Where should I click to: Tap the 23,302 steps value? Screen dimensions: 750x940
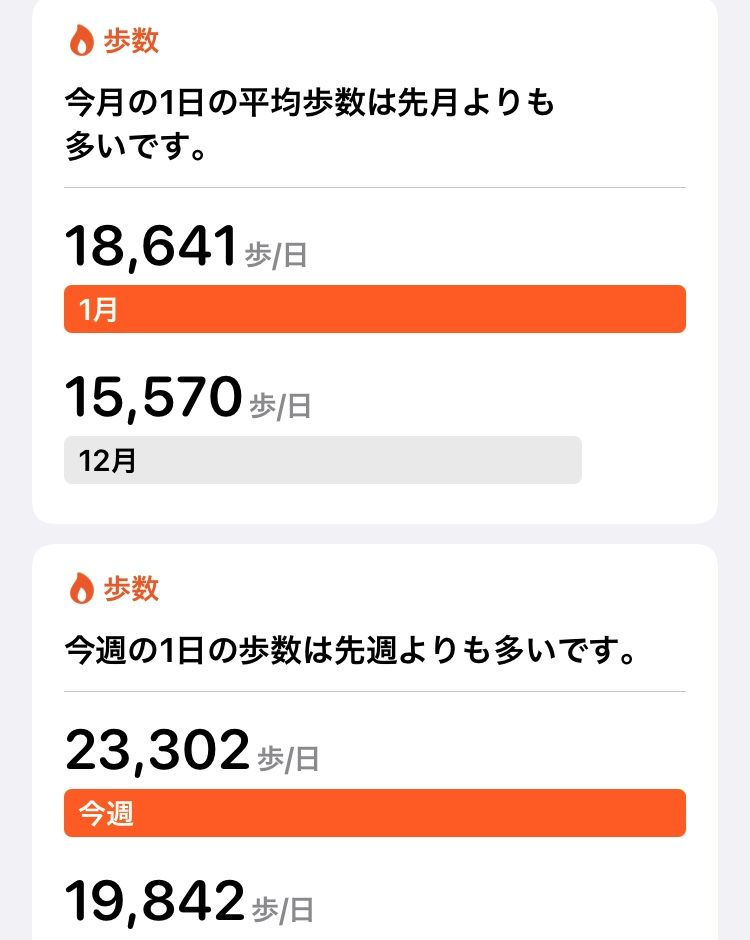tap(157, 750)
